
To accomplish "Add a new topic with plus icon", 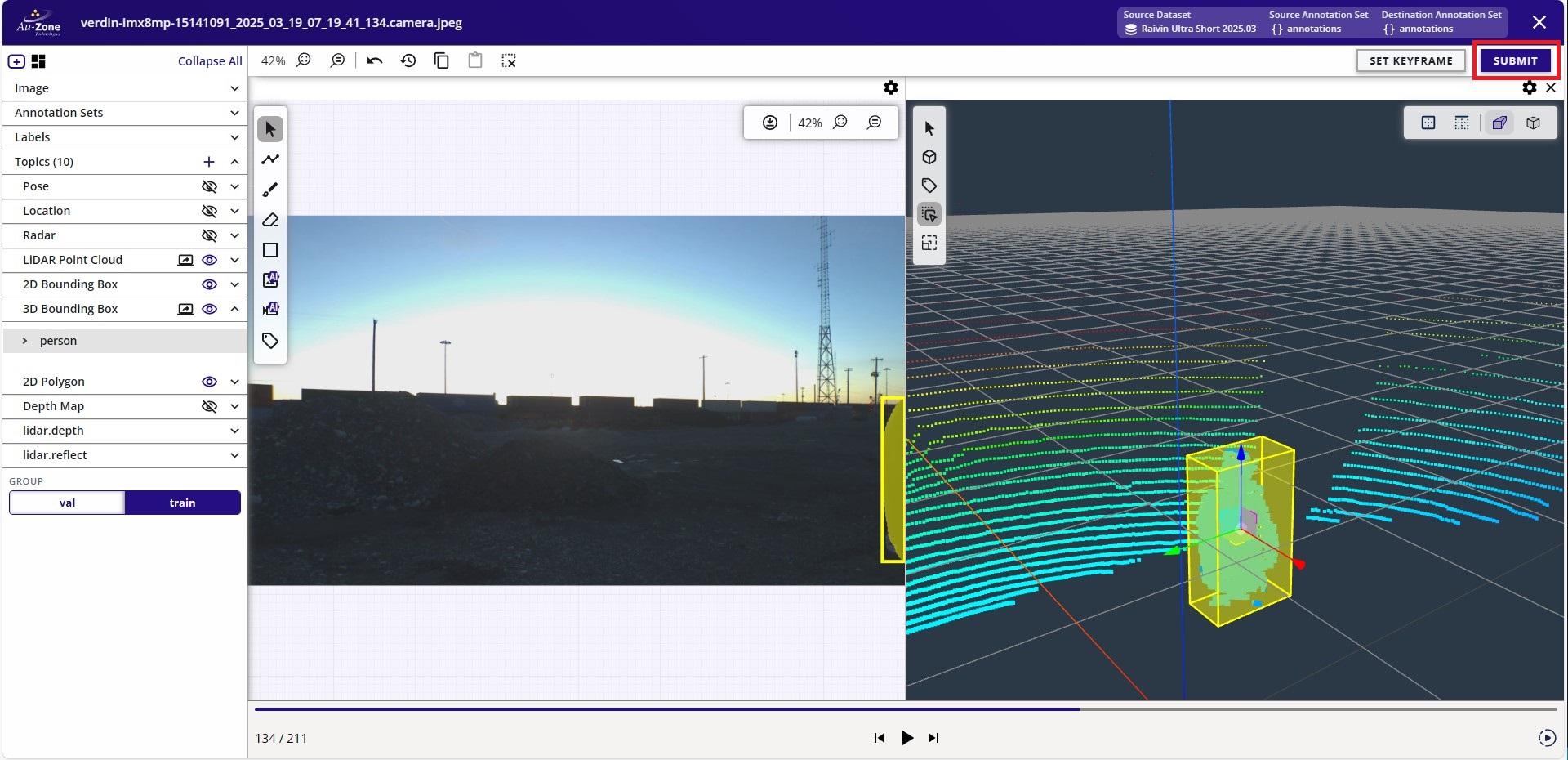I will pyautogui.click(x=209, y=162).
